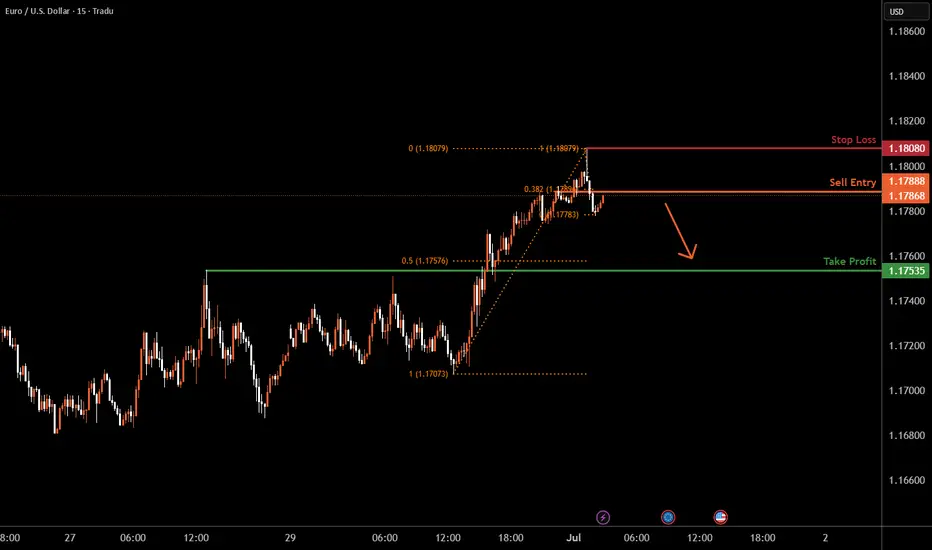Click the 1.17000 price axis value
The height and width of the screenshot is (550, 932).
(x=906, y=391)
